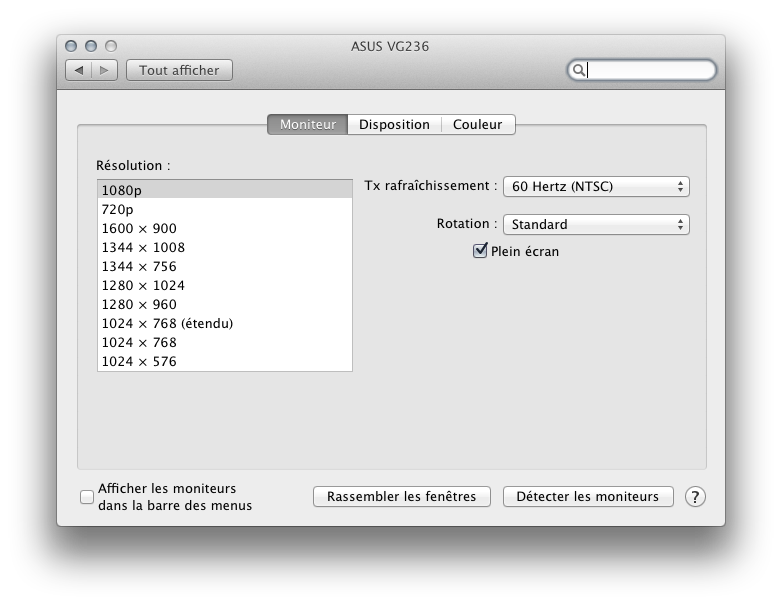Enable Afficher les moniteurs dans la barre des menus
This screenshot has width=782, height=605.
87,497
